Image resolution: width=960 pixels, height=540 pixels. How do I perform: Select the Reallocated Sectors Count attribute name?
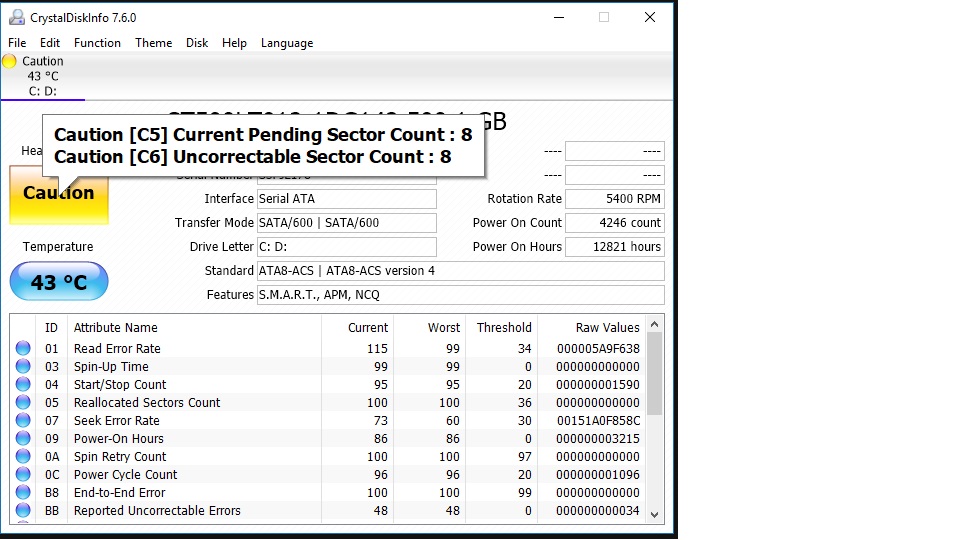click(x=147, y=402)
